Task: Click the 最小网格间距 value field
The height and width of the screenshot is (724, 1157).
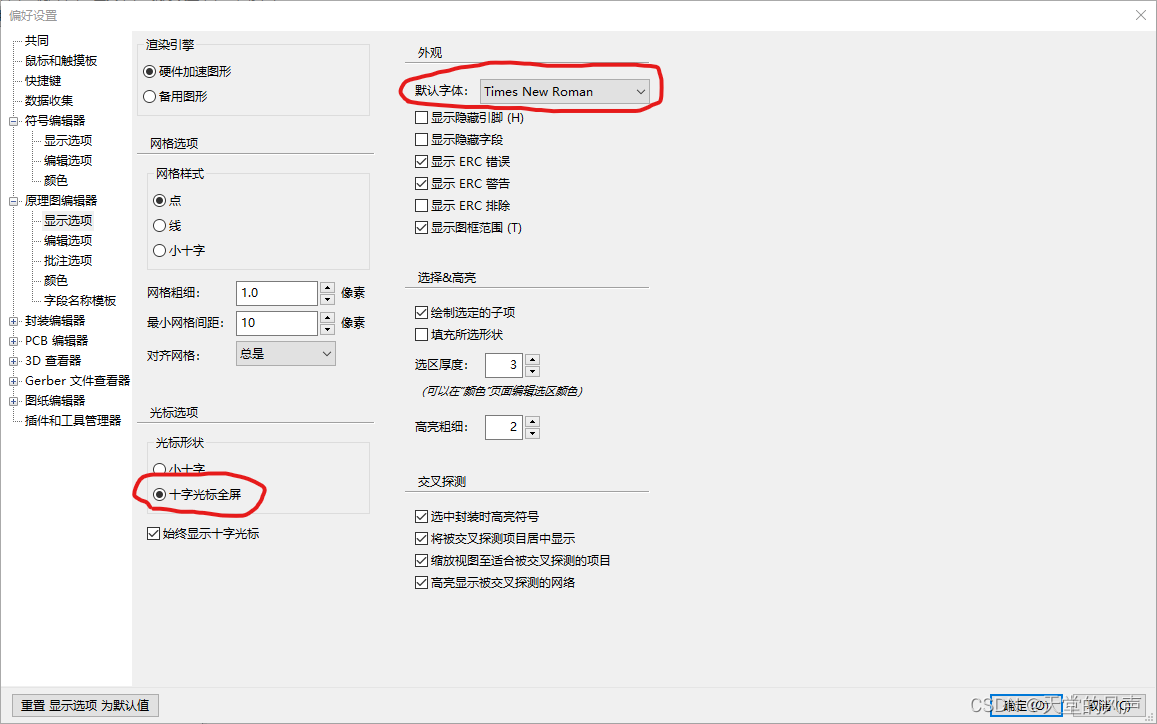Action: pyautogui.click(x=277, y=323)
